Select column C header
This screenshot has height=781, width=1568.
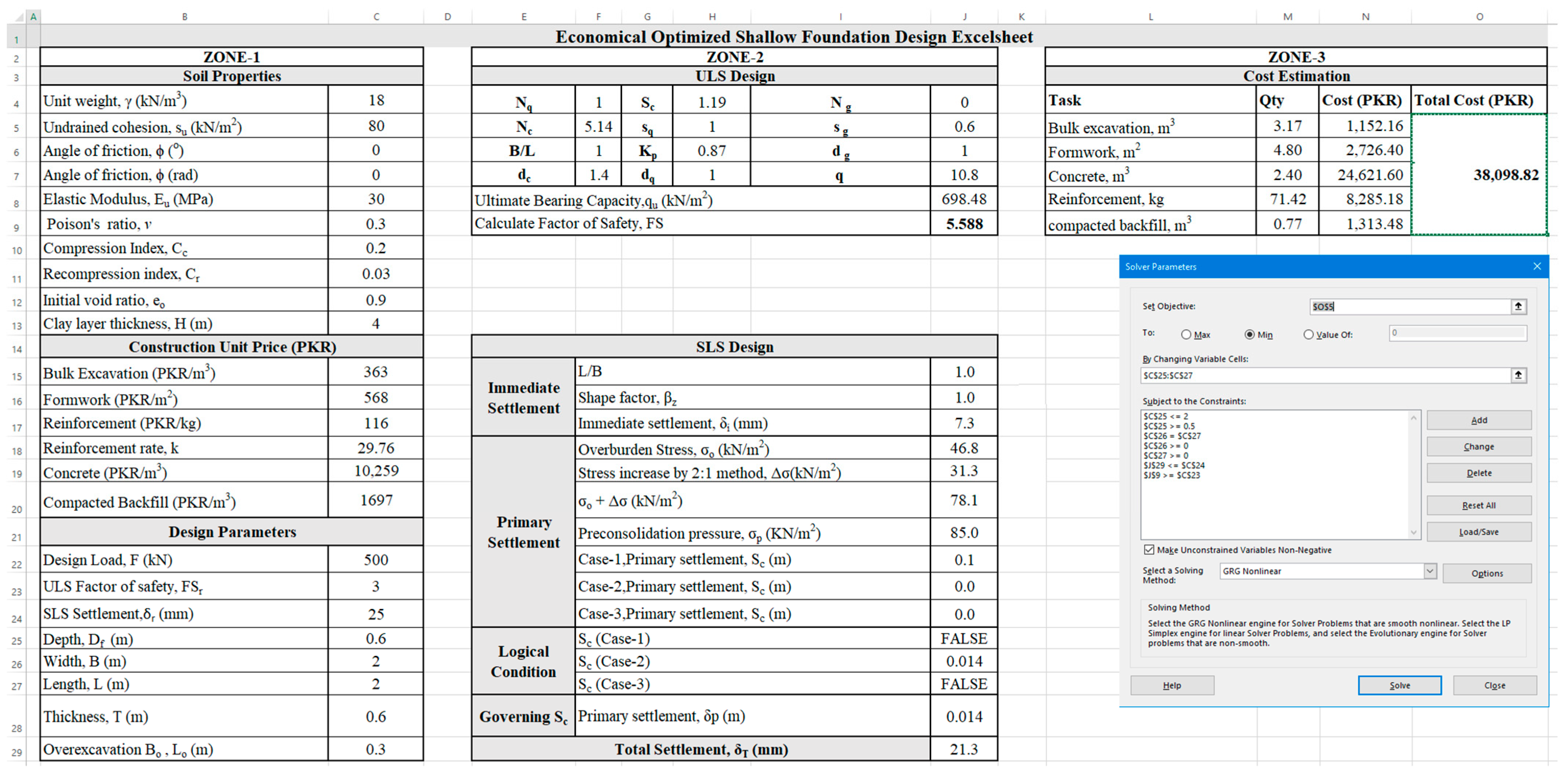coord(376,17)
